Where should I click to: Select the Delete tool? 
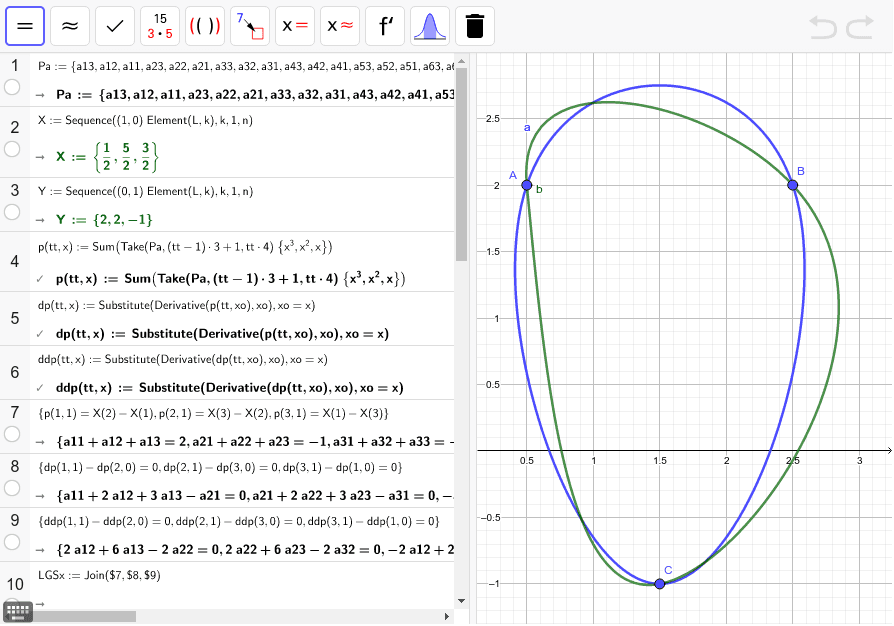pyautogui.click(x=474, y=26)
